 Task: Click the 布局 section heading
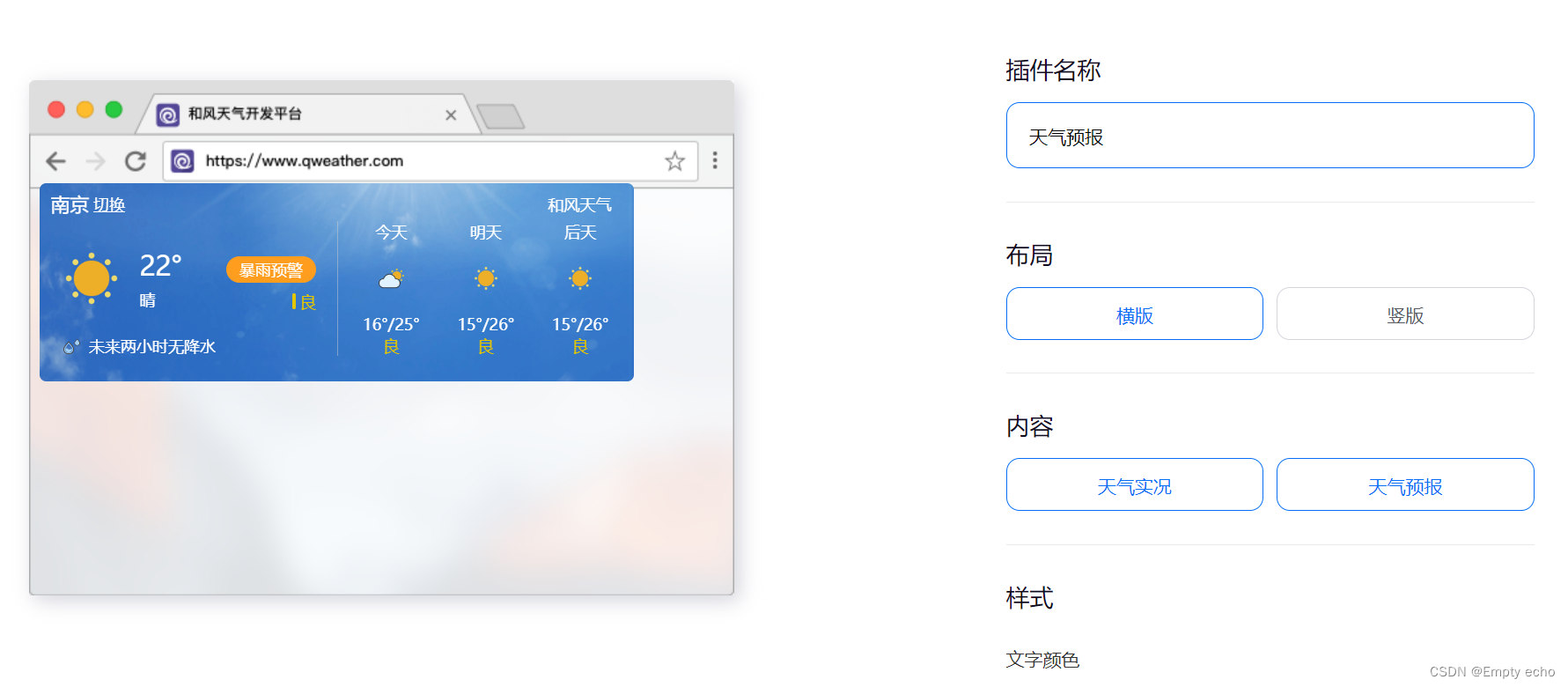tap(1029, 255)
